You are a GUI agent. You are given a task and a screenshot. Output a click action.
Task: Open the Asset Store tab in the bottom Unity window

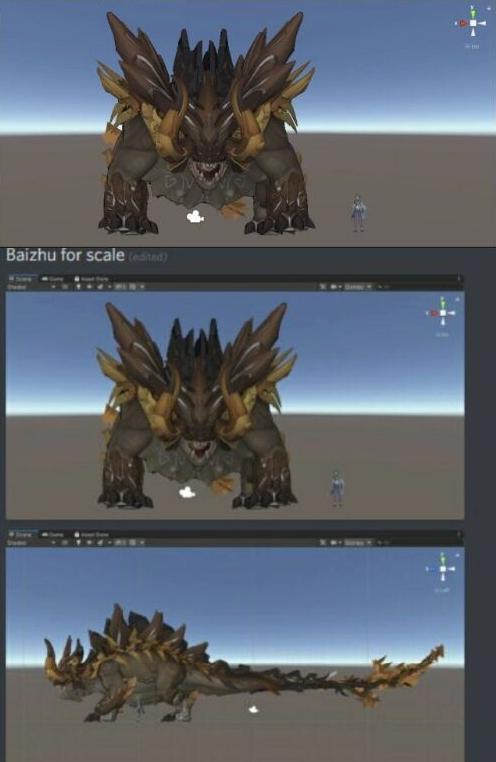91,535
